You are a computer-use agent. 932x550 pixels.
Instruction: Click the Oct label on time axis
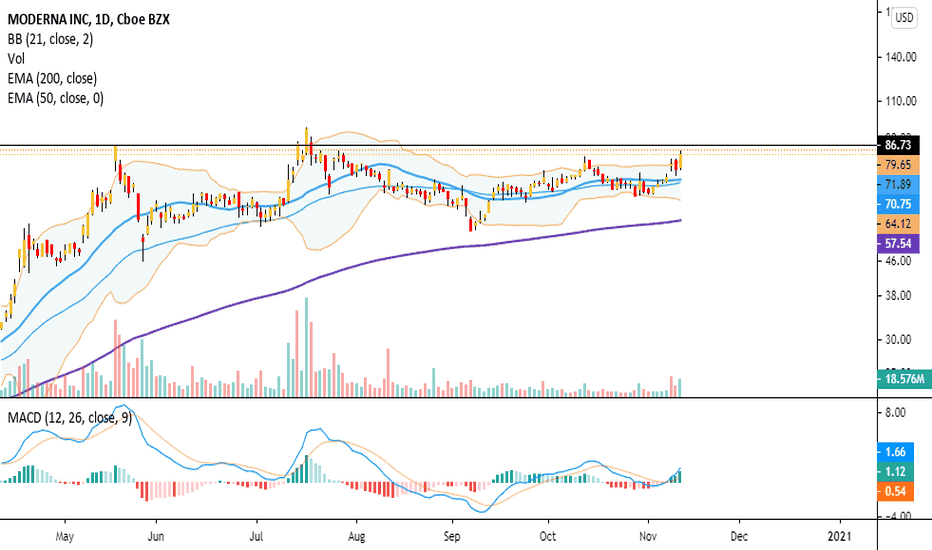coord(547,536)
